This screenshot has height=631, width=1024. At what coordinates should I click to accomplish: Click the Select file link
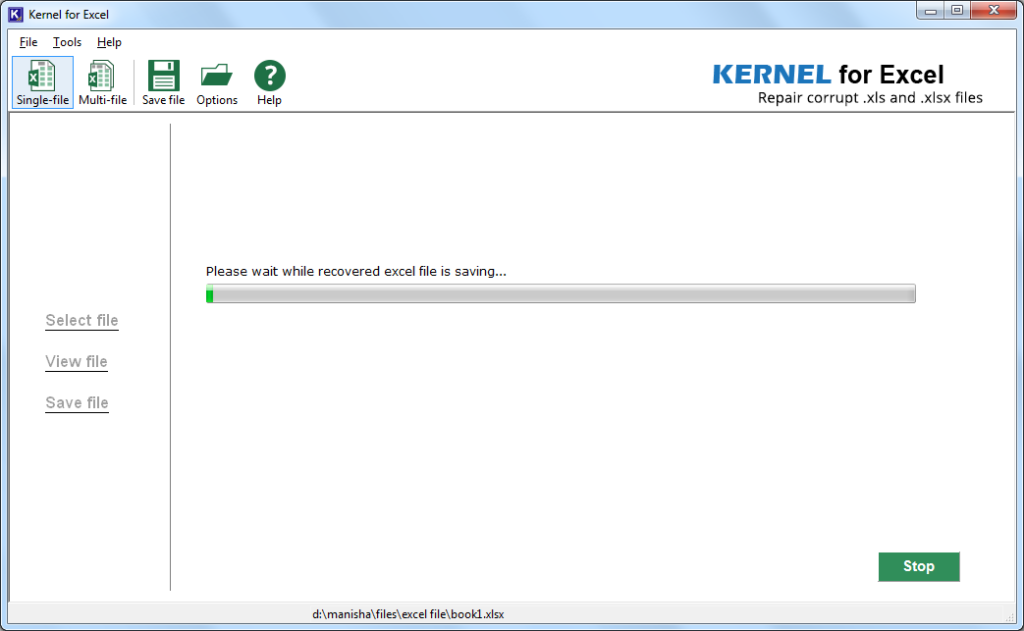pos(81,320)
